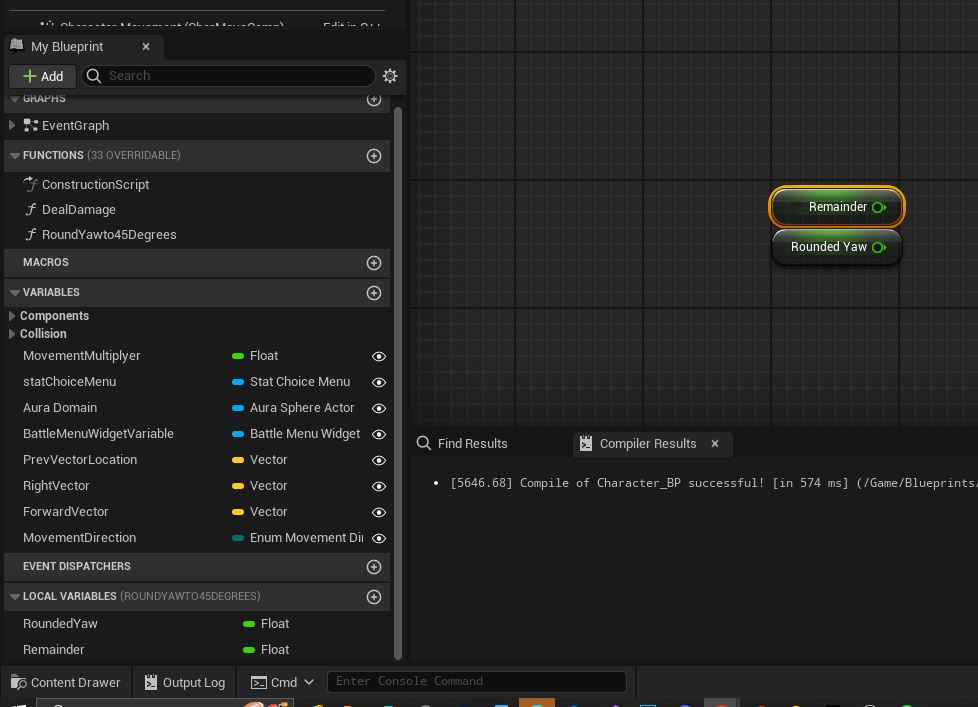Add a new local variable
The height and width of the screenshot is (707, 978).
[374, 597]
